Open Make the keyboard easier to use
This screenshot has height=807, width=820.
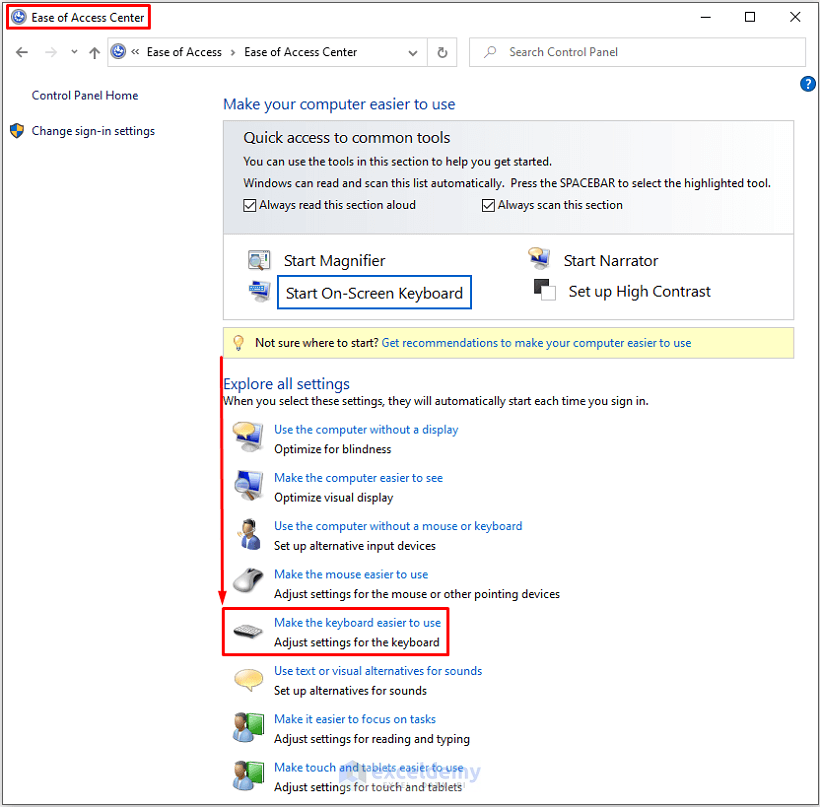tap(357, 622)
